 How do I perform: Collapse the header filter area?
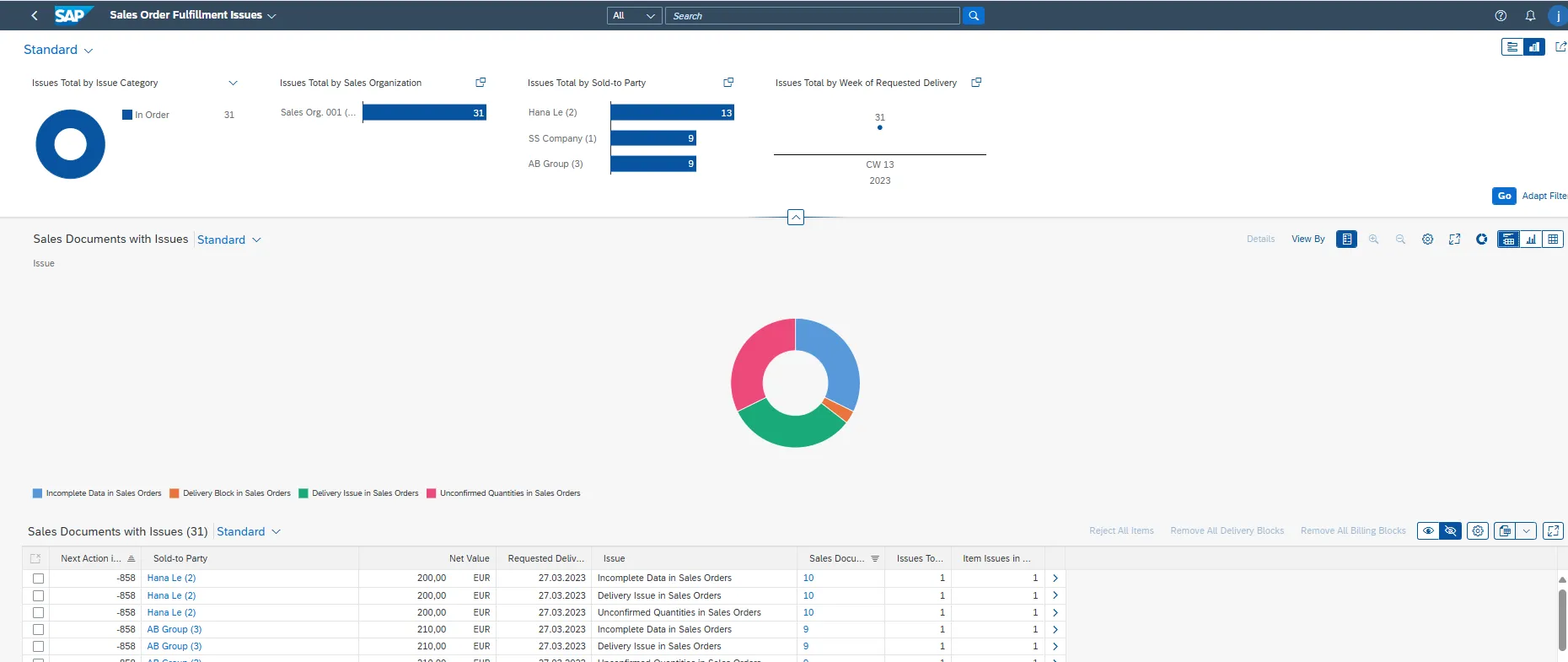pos(795,218)
